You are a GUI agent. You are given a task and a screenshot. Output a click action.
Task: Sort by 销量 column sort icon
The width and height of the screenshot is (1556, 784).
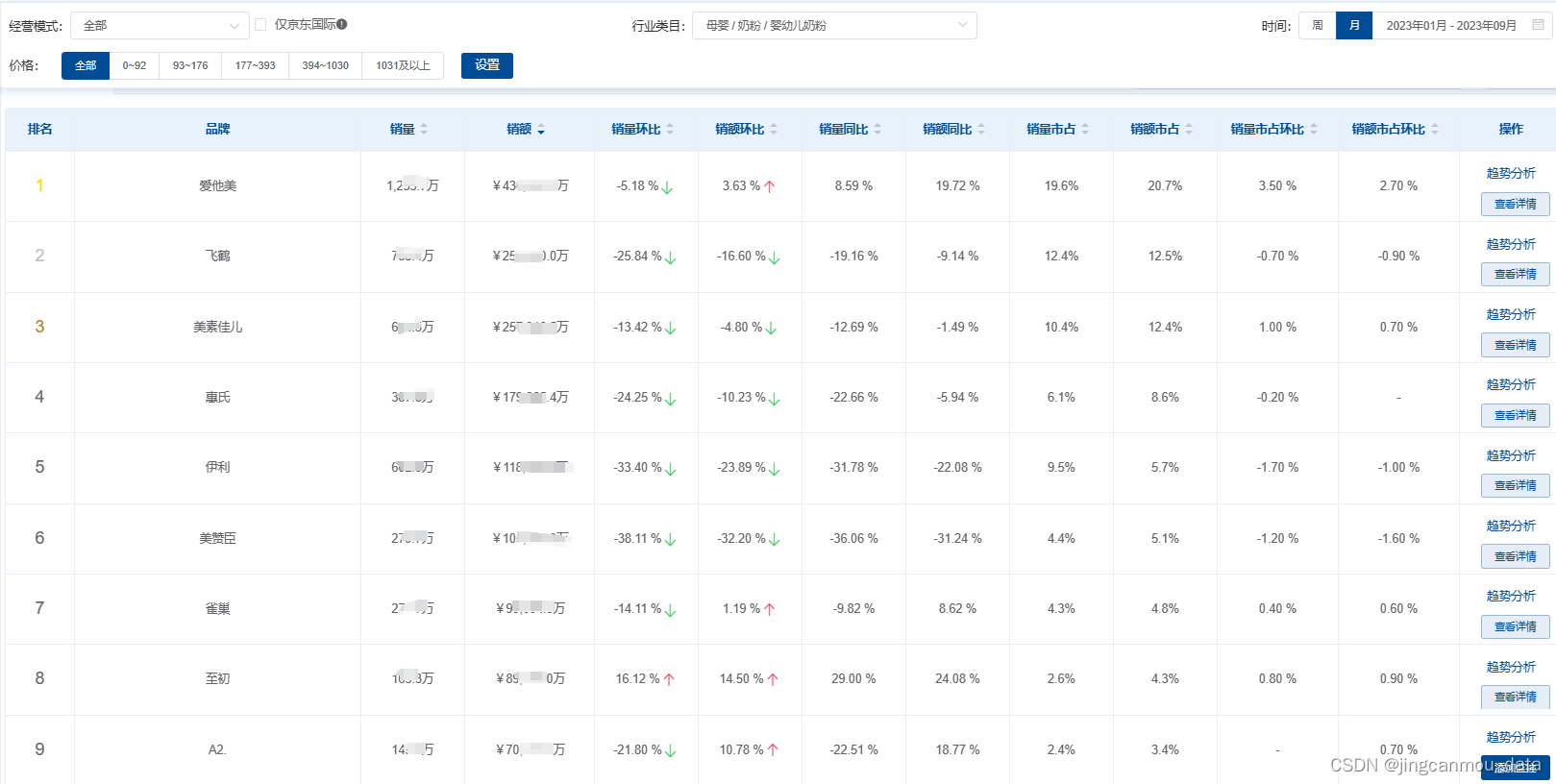(x=424, y=130)
